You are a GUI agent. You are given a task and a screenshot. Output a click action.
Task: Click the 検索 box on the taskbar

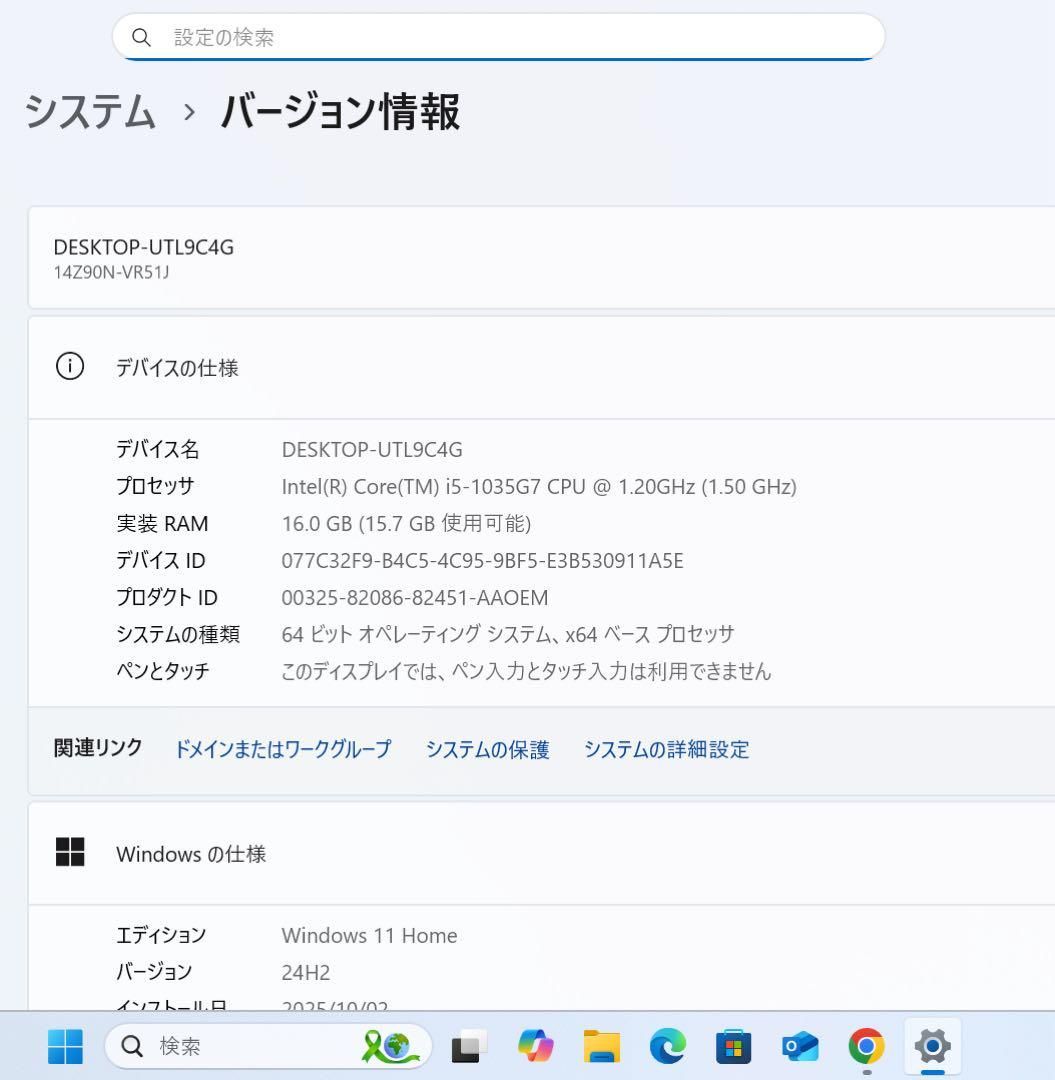(200, 1047)
